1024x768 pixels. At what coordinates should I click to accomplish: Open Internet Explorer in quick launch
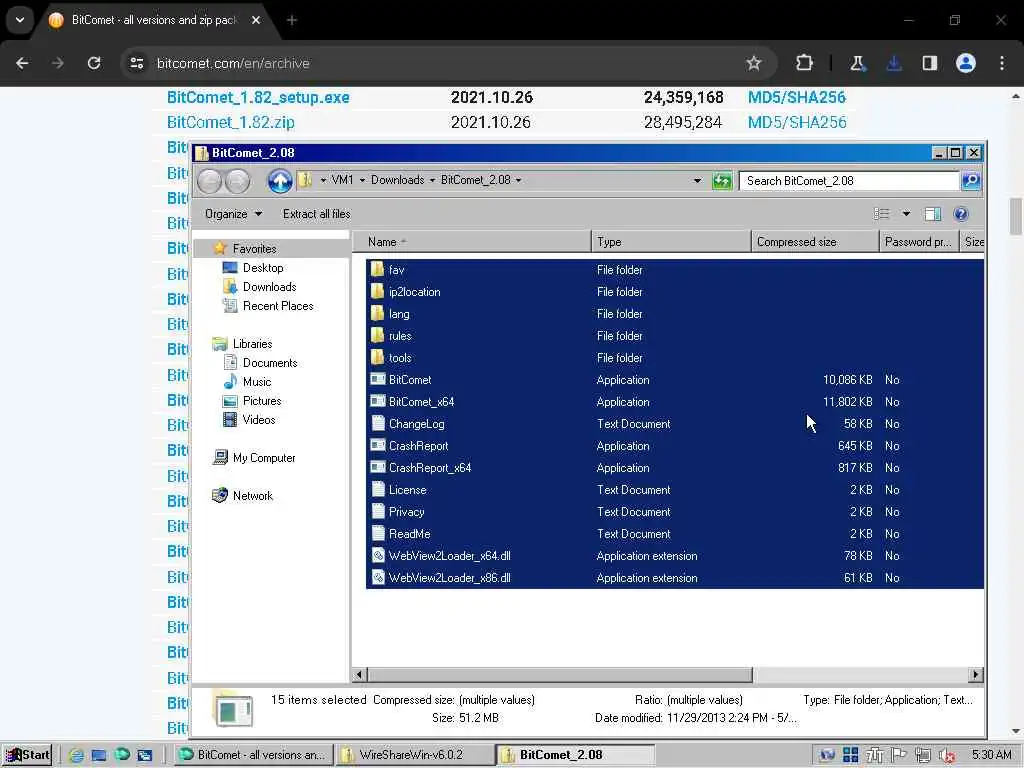tap(76, 755)
